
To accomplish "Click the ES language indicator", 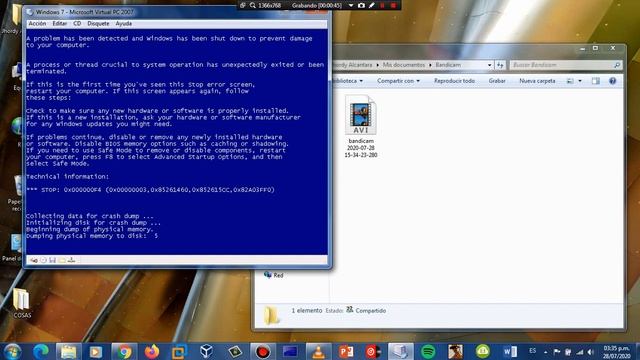I will pos(532,351).
